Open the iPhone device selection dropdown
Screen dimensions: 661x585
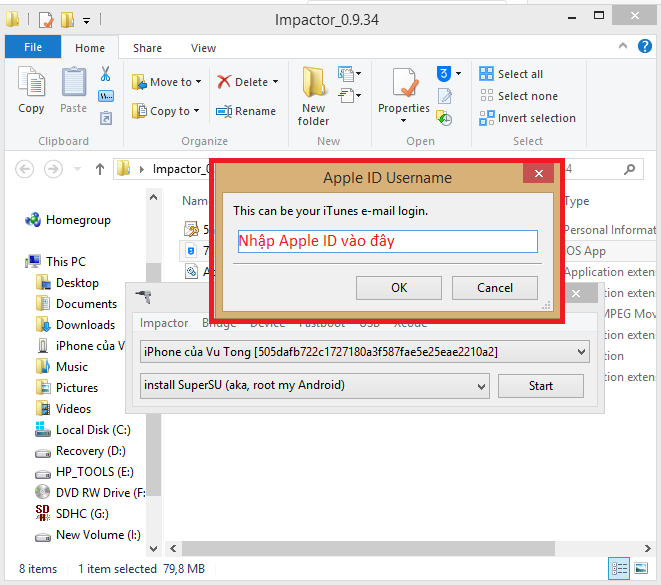365,352
